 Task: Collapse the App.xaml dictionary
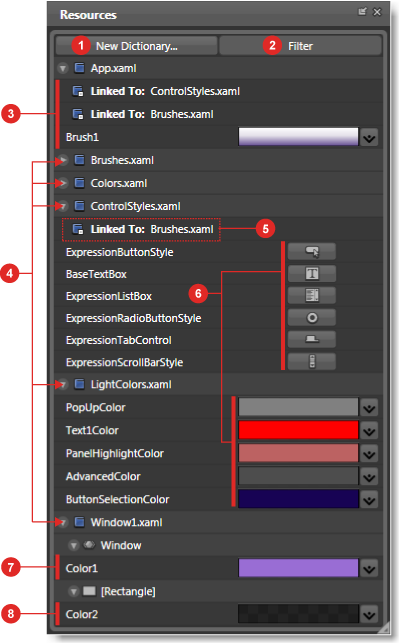63,68
